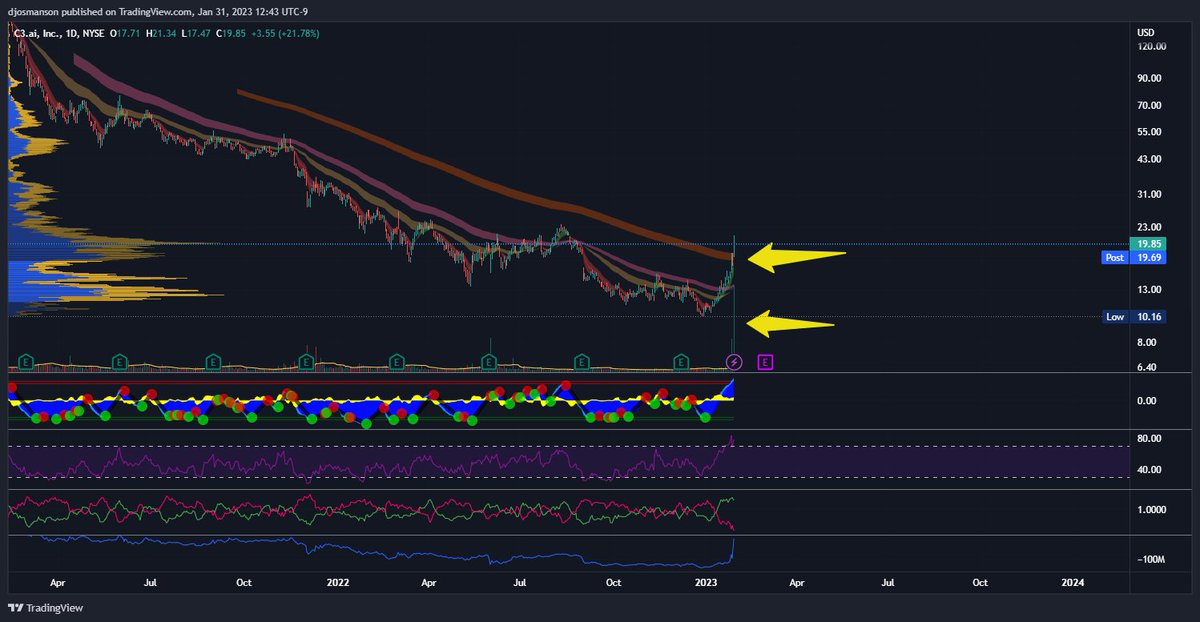
Task: Click the 2023 label on the time axis
Action: (x=706, y=582)
